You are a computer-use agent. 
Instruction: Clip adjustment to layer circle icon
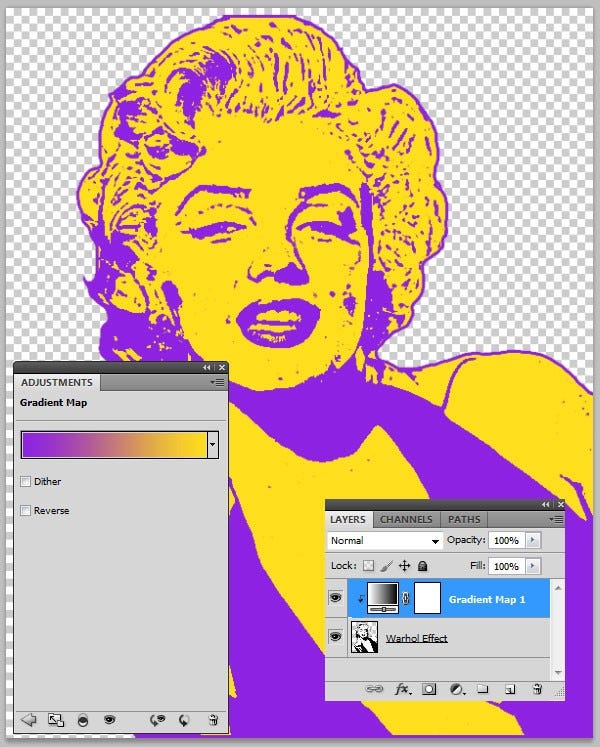point(82,720)
